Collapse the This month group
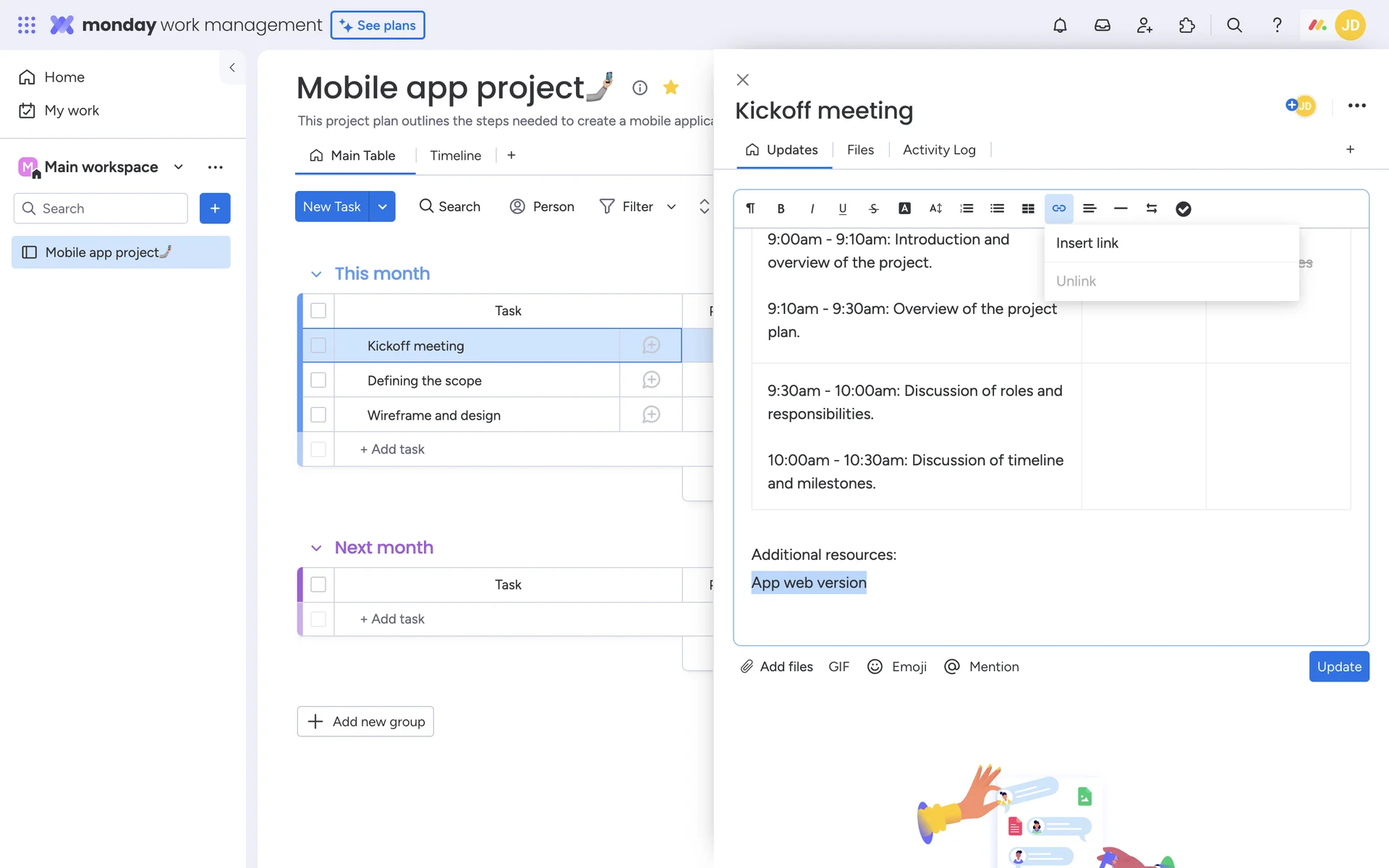 click(316, 274)
